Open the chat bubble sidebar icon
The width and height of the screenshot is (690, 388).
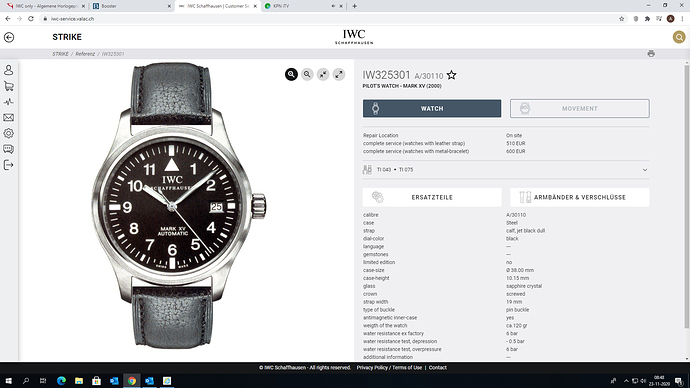click(x=8, y=149)
